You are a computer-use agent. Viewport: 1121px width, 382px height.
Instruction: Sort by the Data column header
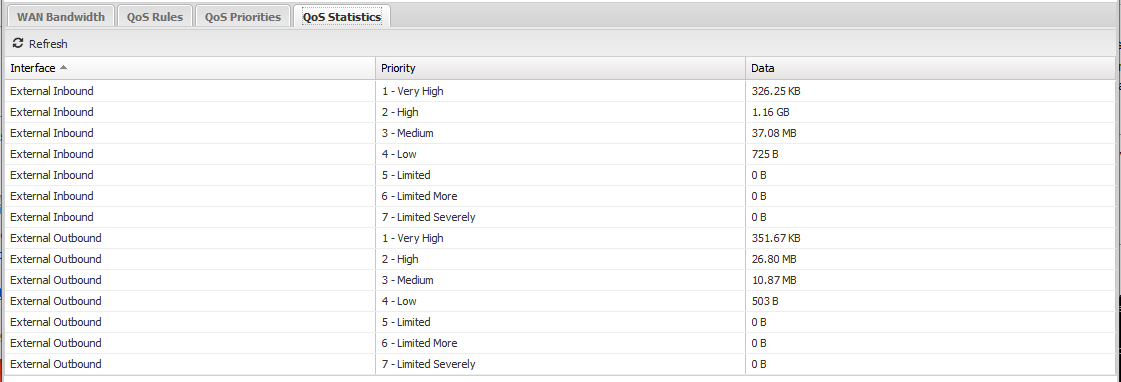[930, 68]
